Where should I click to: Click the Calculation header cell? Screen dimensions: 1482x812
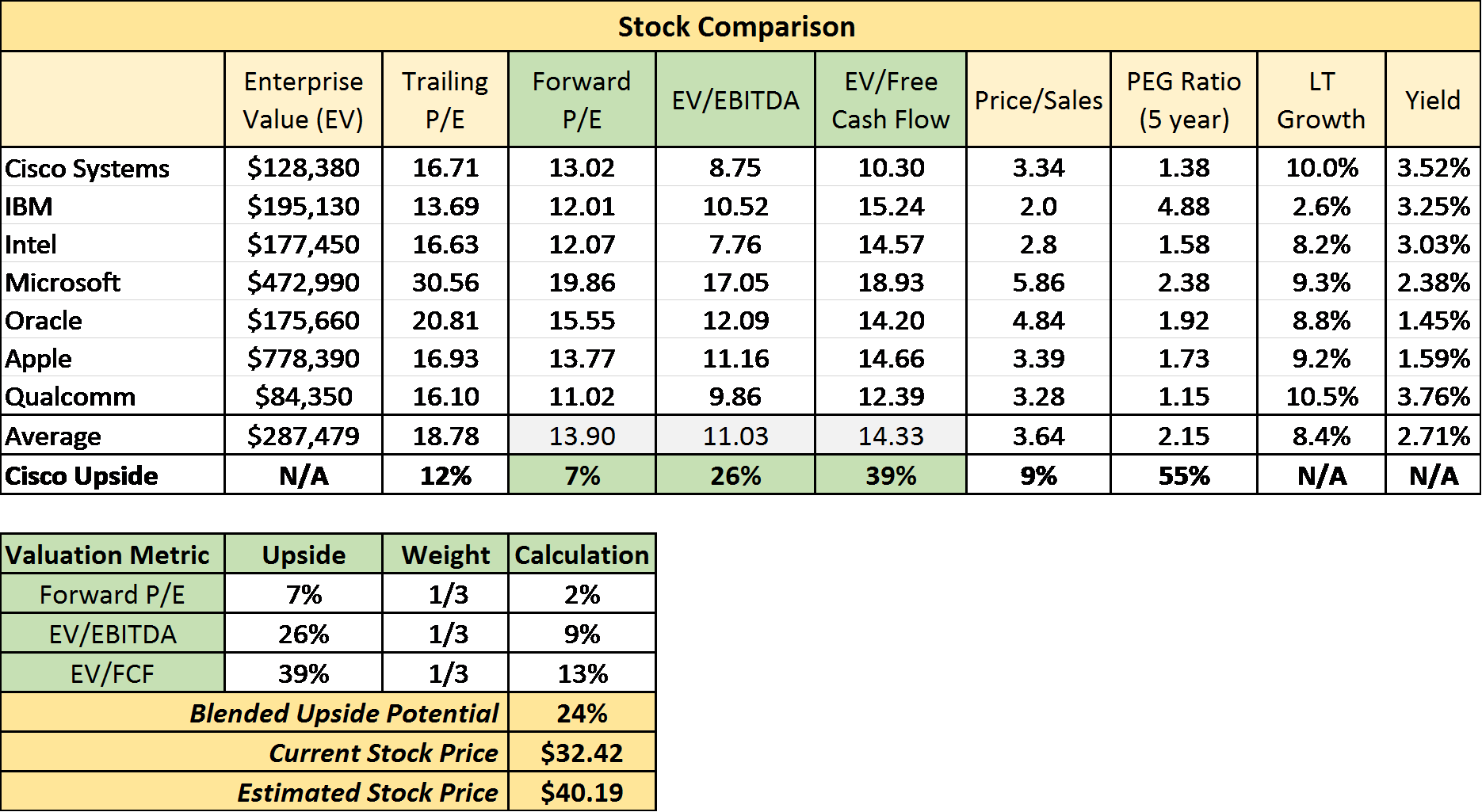[x=582, y=555]
